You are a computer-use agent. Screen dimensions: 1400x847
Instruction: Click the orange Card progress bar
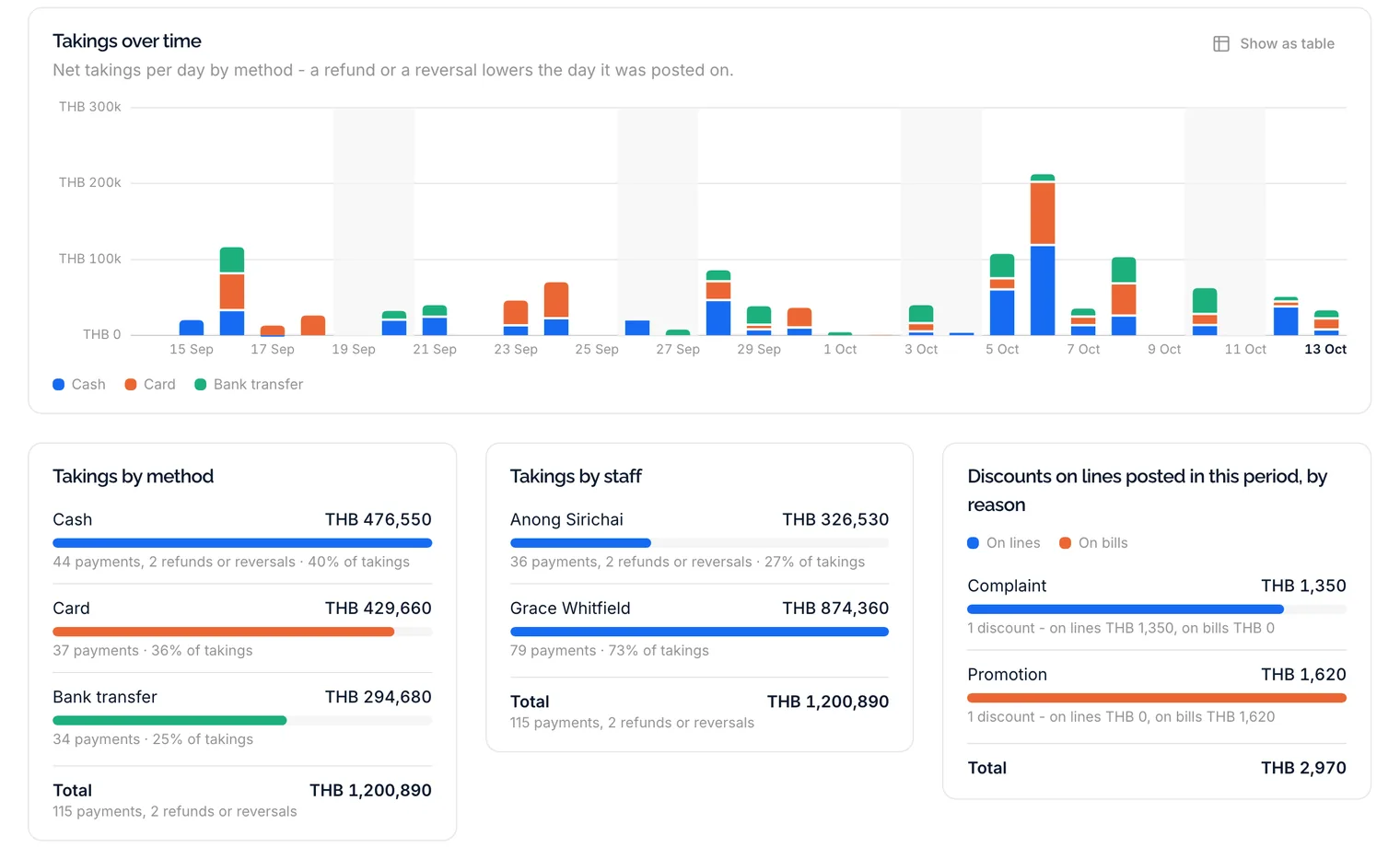pos(224,632)
